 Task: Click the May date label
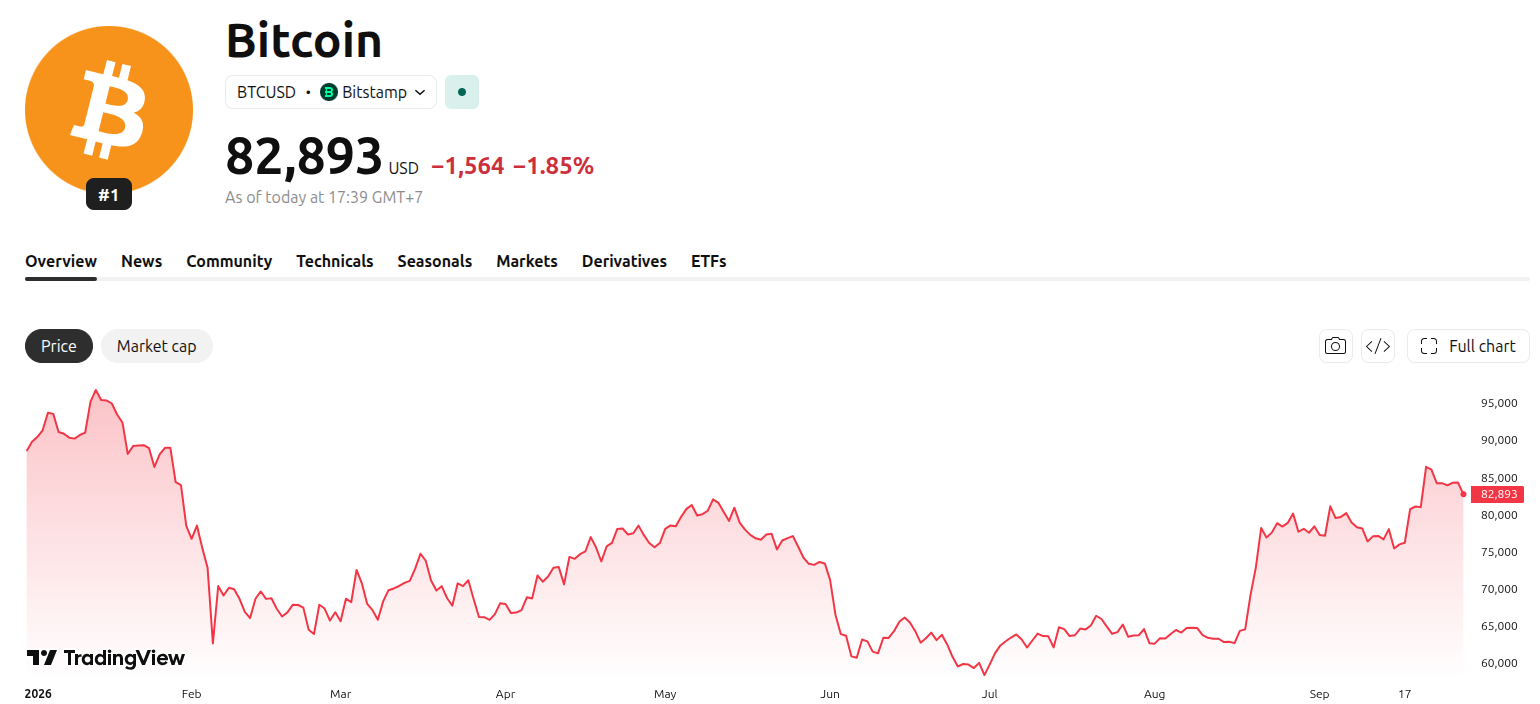(x=665, y=693)
